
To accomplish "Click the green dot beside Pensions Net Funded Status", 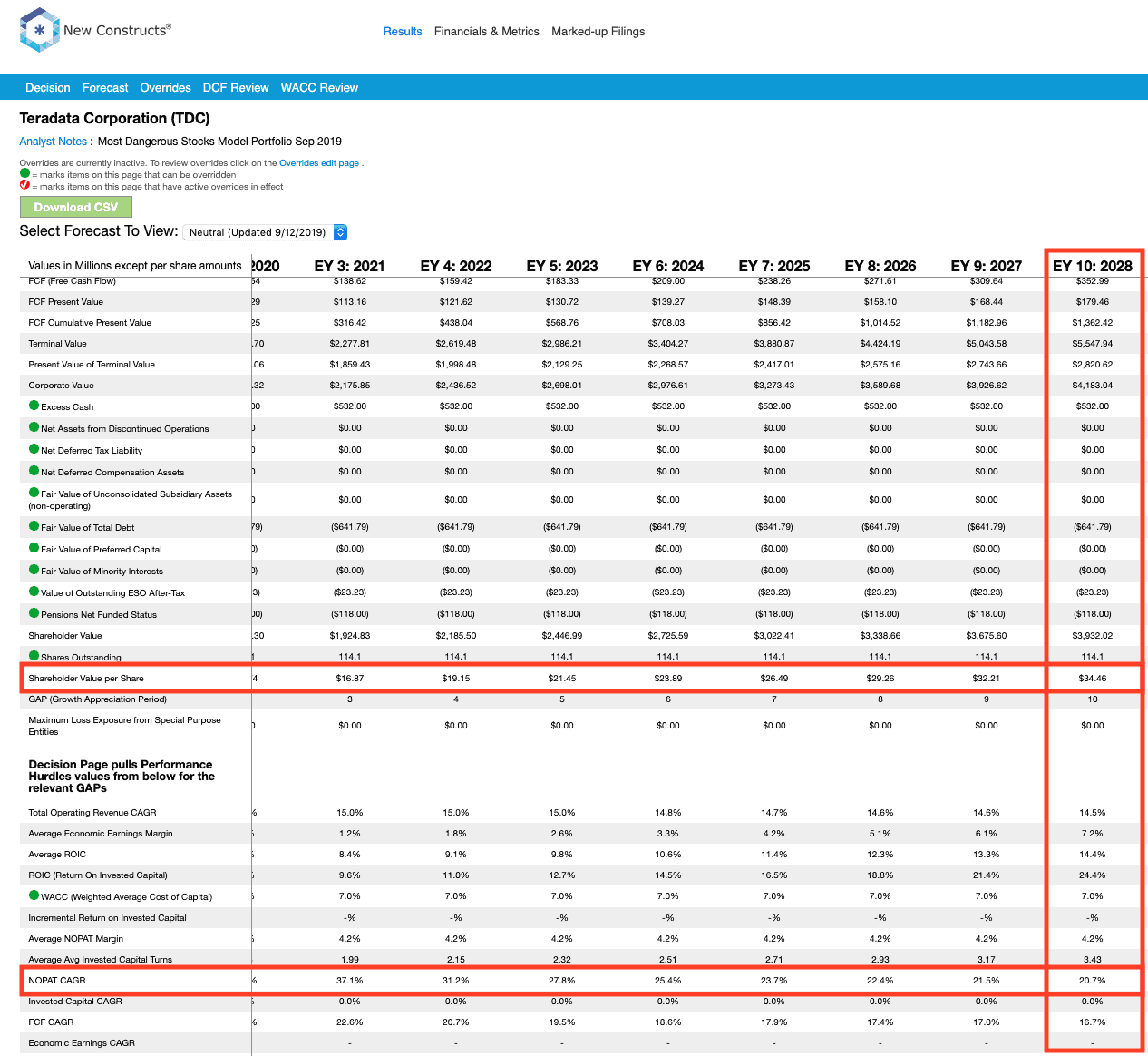I will [34, 613].
